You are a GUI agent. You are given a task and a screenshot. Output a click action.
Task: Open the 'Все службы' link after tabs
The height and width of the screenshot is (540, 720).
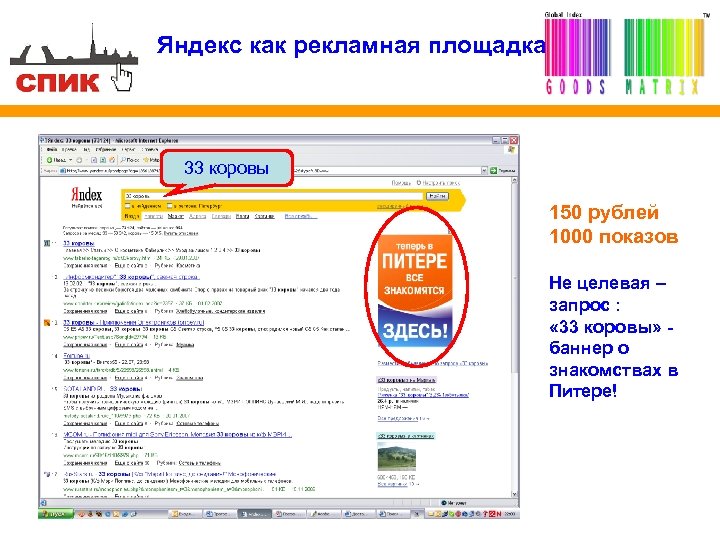301,216
